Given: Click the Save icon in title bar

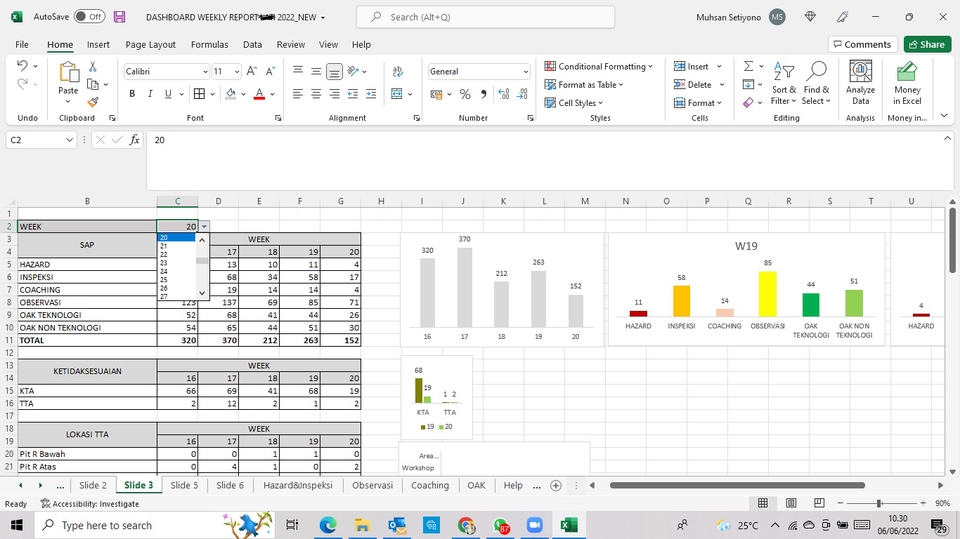Looking at the screenshot, I should (x=120, y=17).
